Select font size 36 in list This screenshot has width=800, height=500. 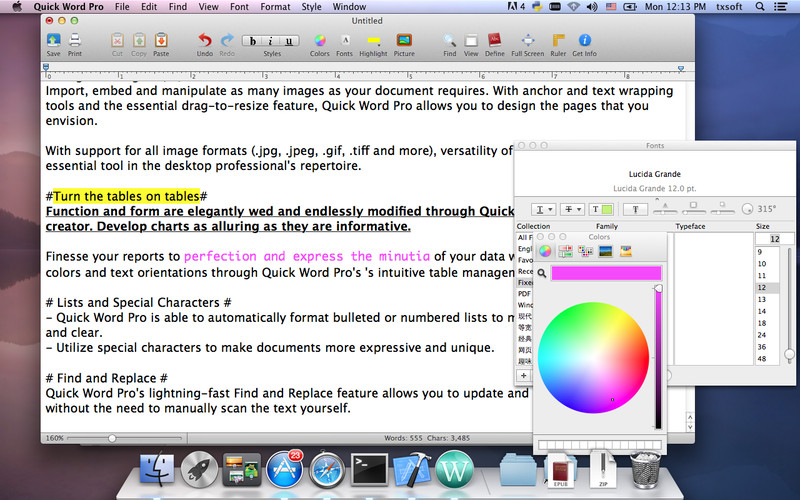767,347
